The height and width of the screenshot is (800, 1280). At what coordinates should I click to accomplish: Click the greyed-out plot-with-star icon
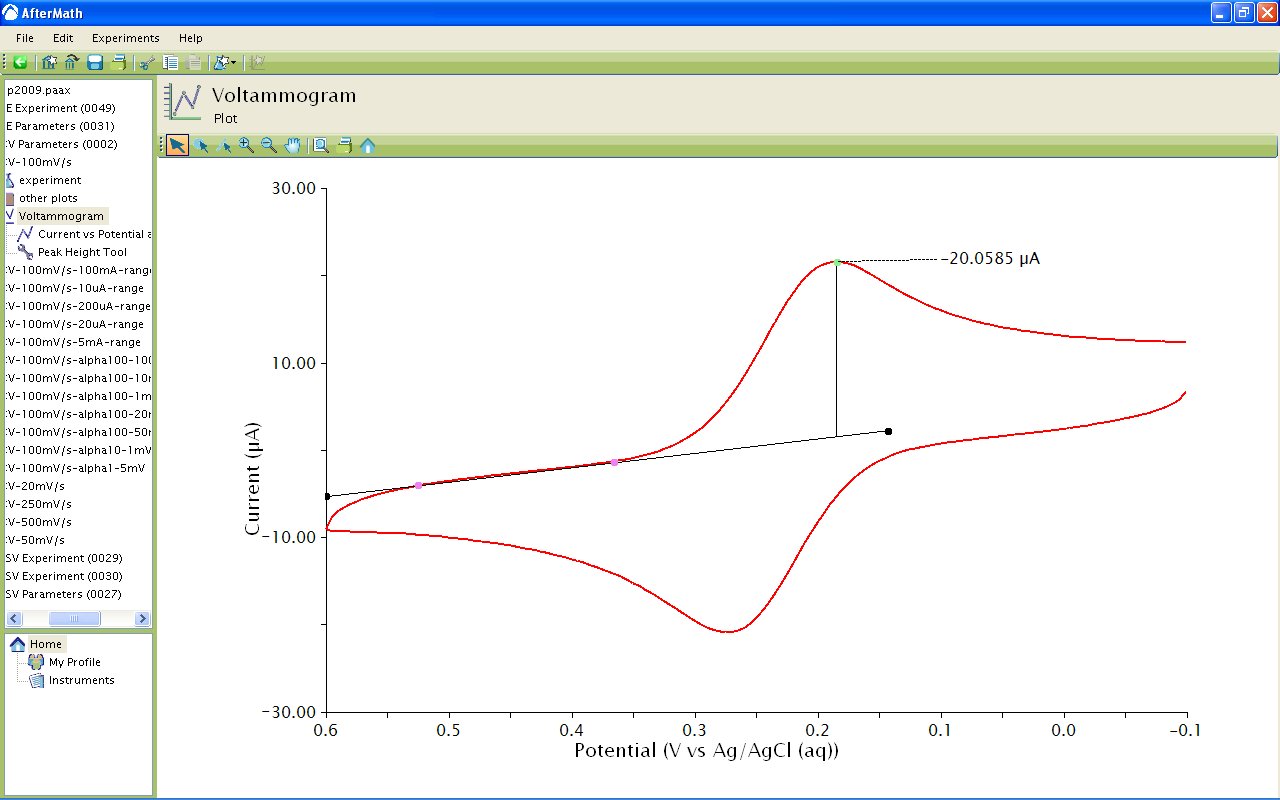click(x=258, y=62)
